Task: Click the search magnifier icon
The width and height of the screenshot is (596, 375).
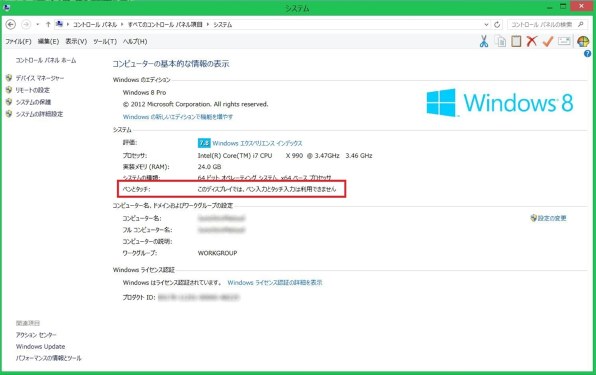Action: point(580,25)
